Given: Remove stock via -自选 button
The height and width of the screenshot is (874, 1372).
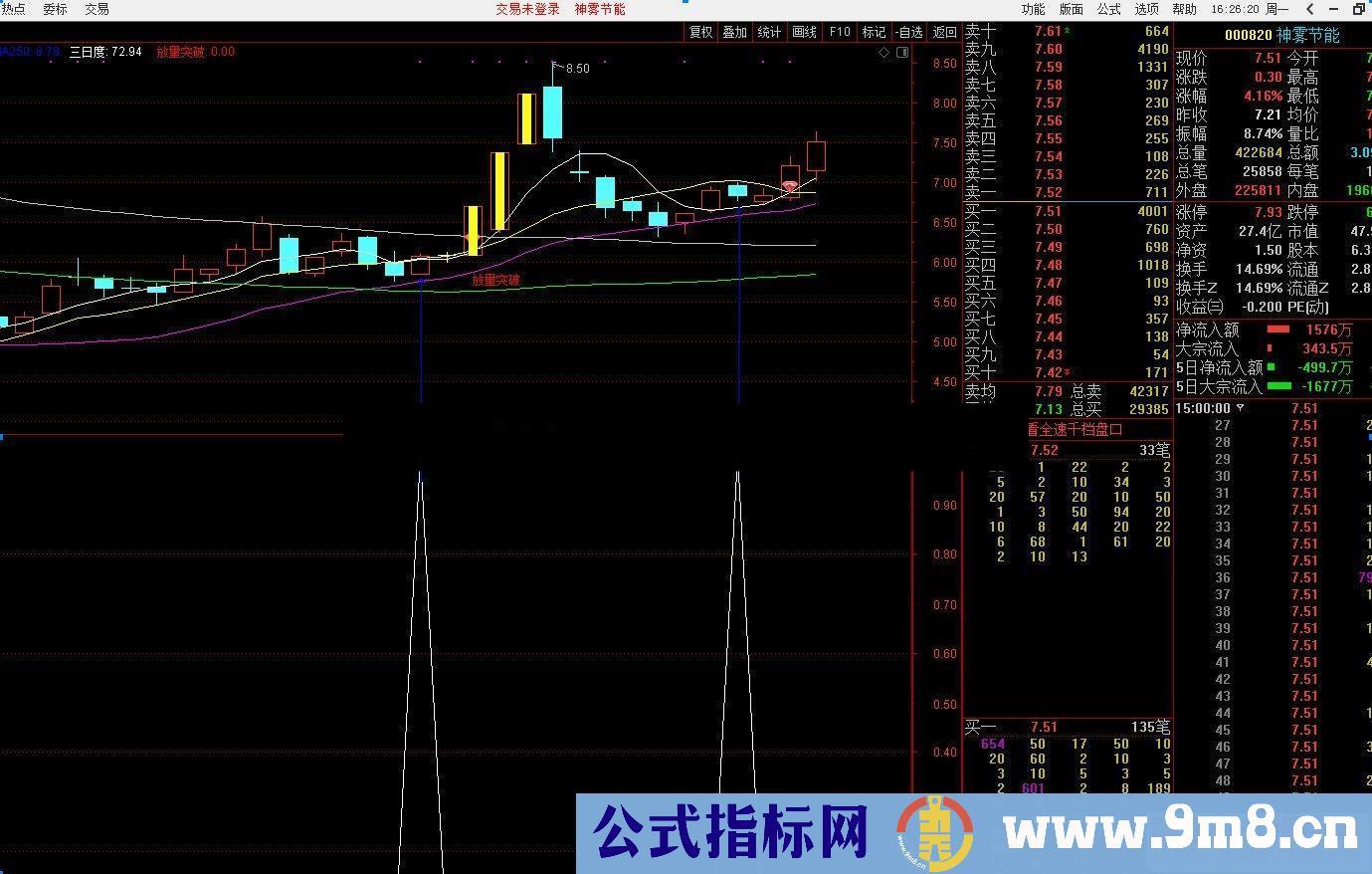Looking at the screenshot, I should 908,32.
